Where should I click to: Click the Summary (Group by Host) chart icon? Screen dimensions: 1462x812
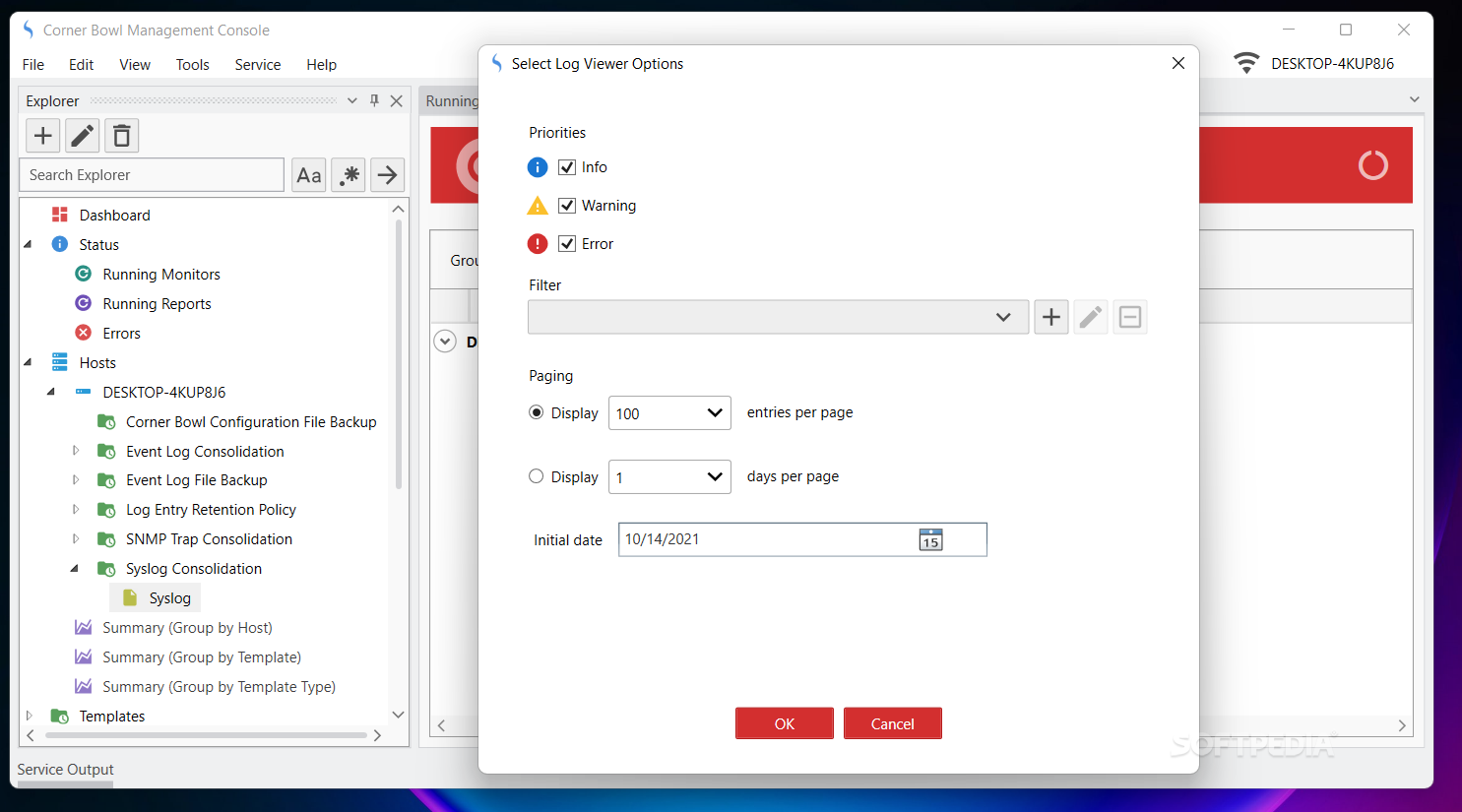tap(84, 627)
